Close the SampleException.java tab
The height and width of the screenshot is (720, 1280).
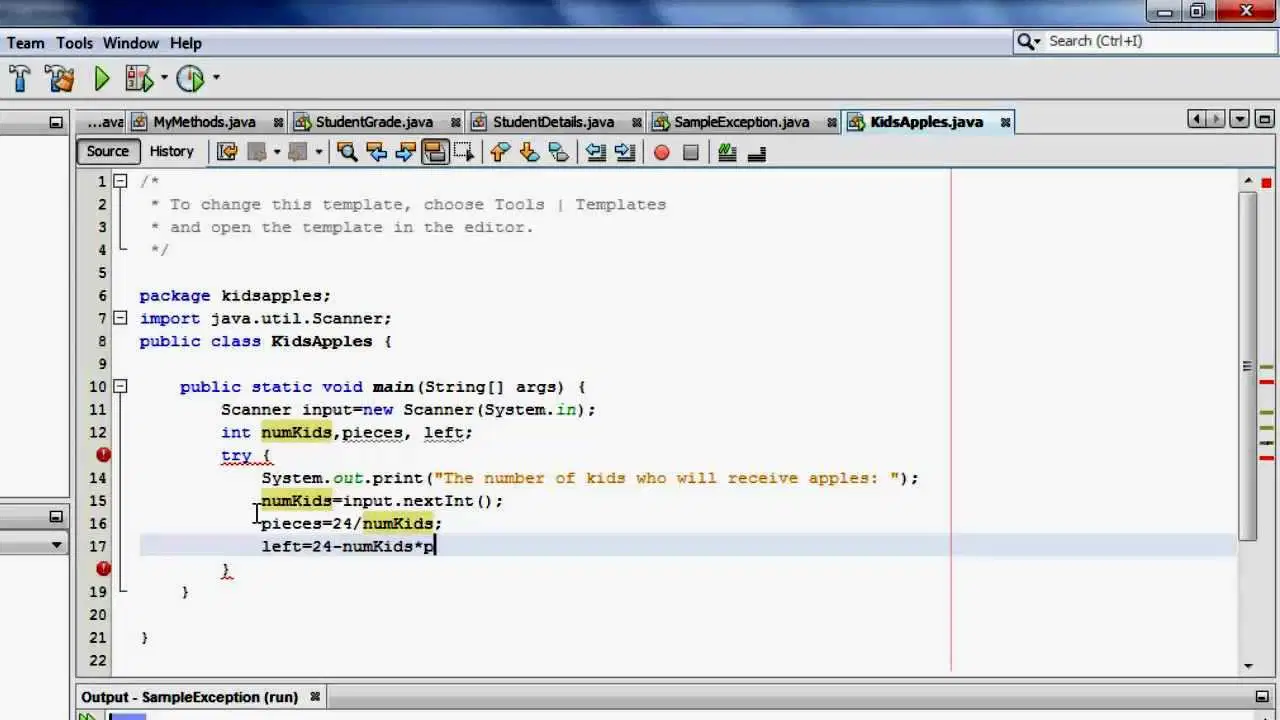click(x=831, y=122)
